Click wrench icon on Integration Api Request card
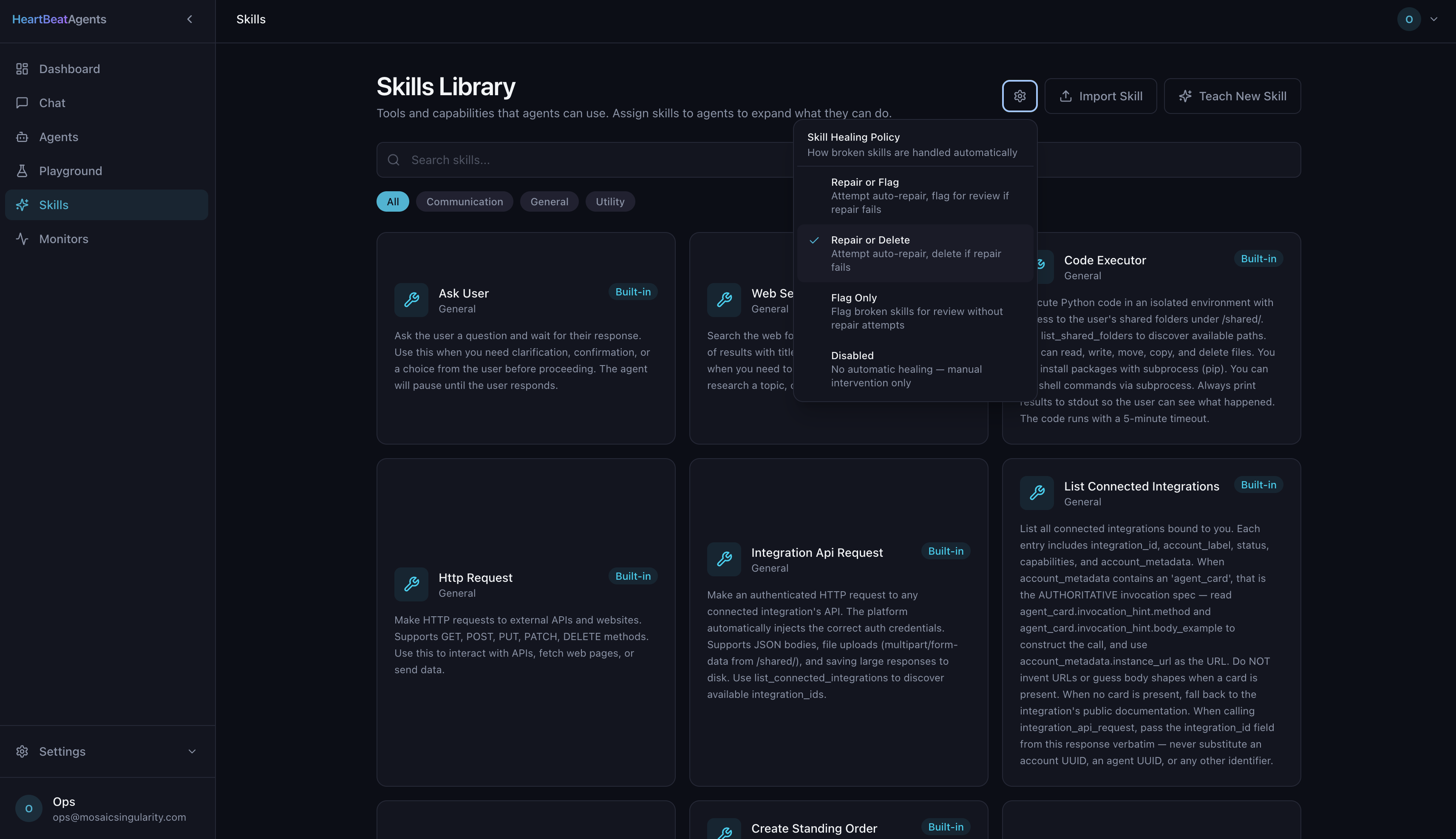 pyautogui.click(x=724, y=559)
